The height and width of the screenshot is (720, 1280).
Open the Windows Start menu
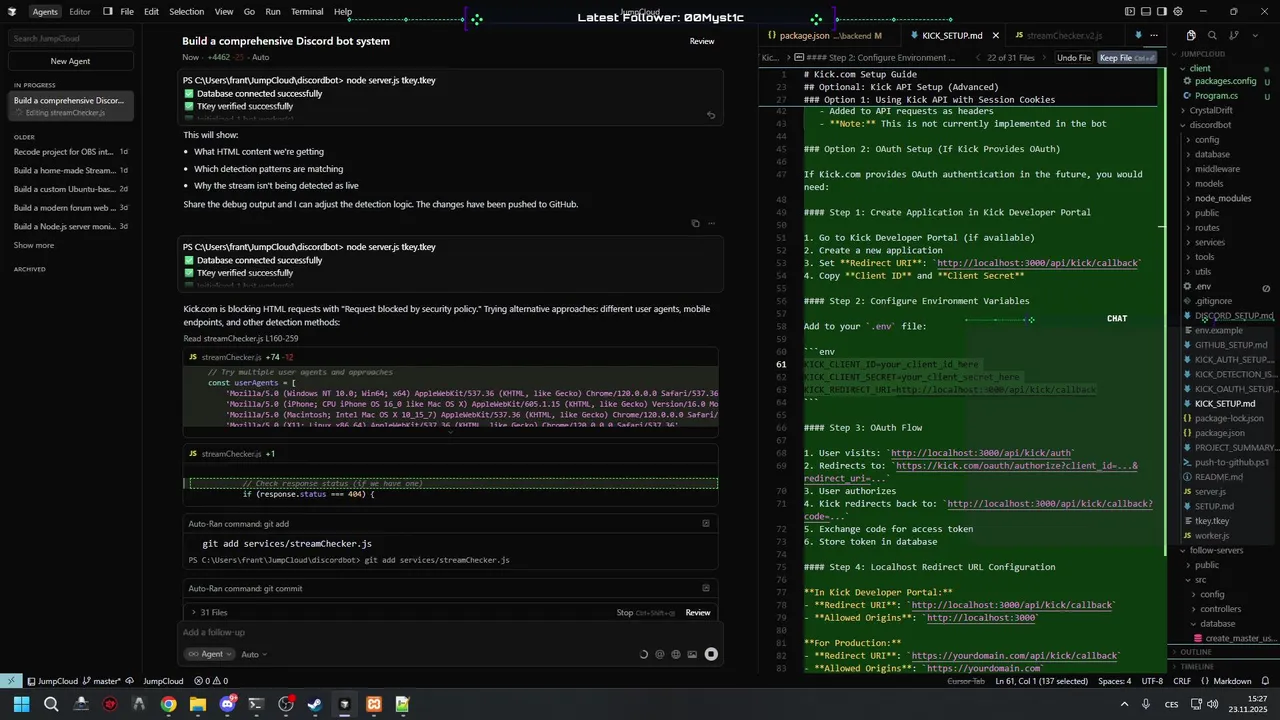21,704
